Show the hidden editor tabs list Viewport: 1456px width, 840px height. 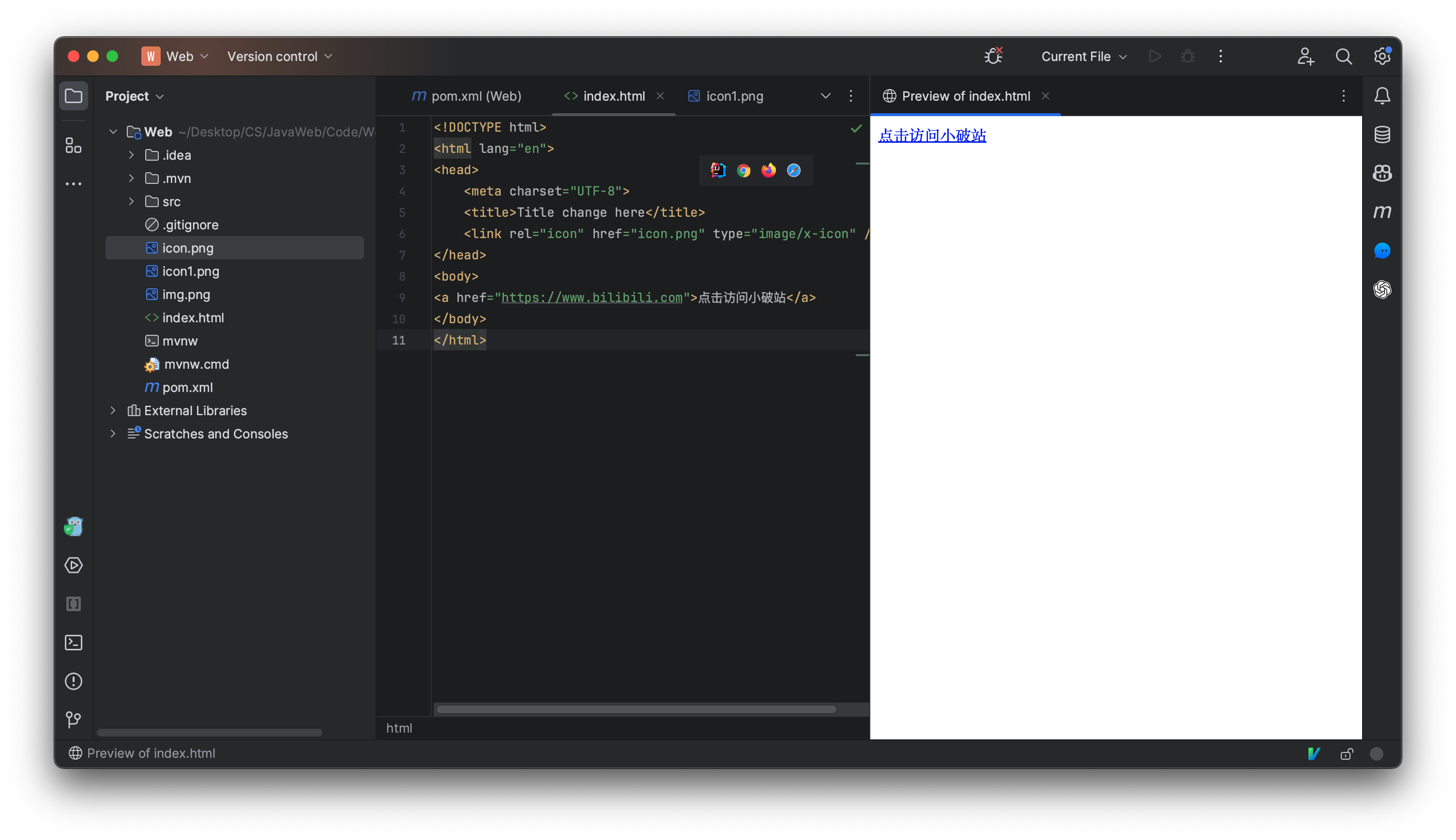pyautogui.click(x=825, y=96)
